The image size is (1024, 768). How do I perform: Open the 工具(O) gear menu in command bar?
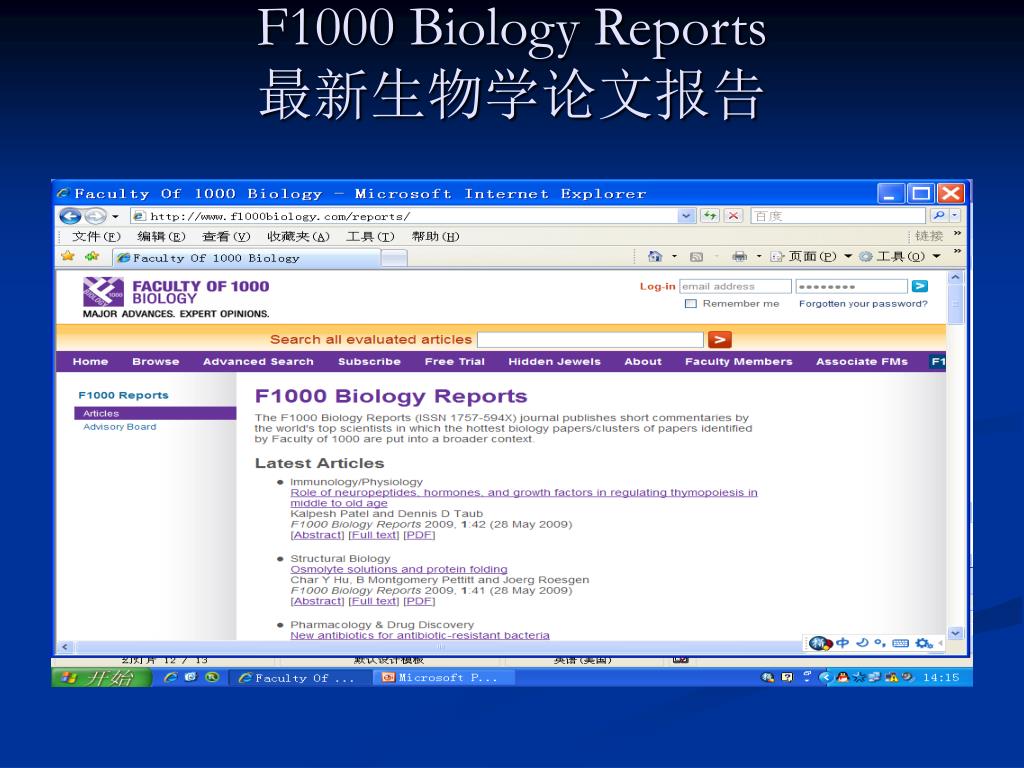pyautogui.click(x=900, y=257)
